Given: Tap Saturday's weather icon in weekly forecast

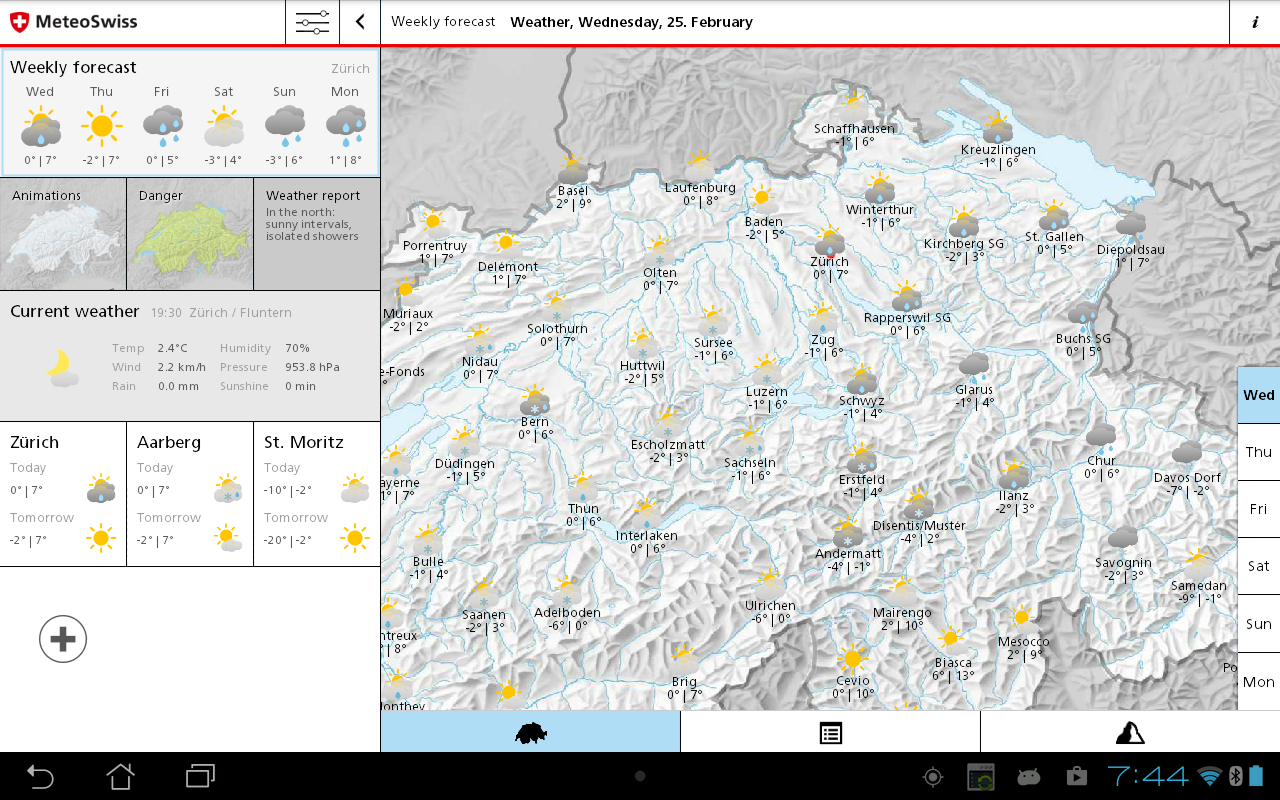Looking at the screenshot, I should [x=223, y=127].
